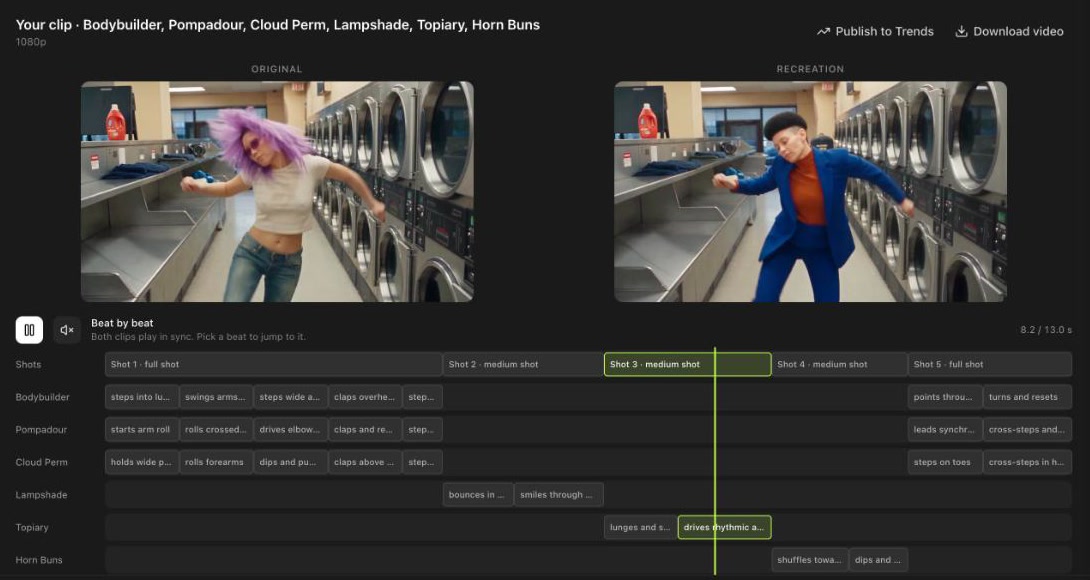Select Lampshade beat 'bounces in ...'
This screenshot has width=1090, height=580.
tap(478, 495)
